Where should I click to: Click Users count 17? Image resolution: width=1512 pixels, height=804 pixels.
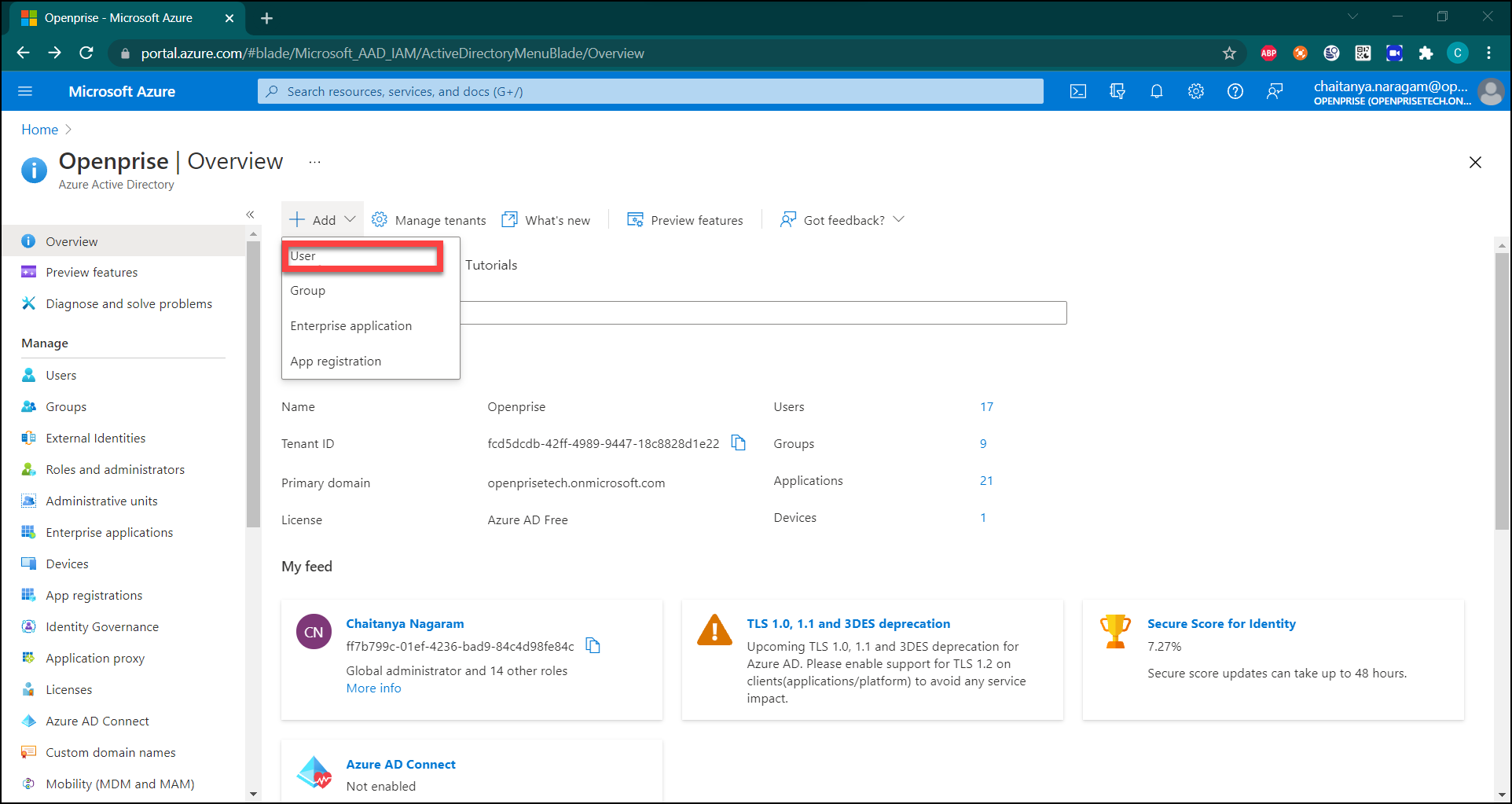[986, 406]
